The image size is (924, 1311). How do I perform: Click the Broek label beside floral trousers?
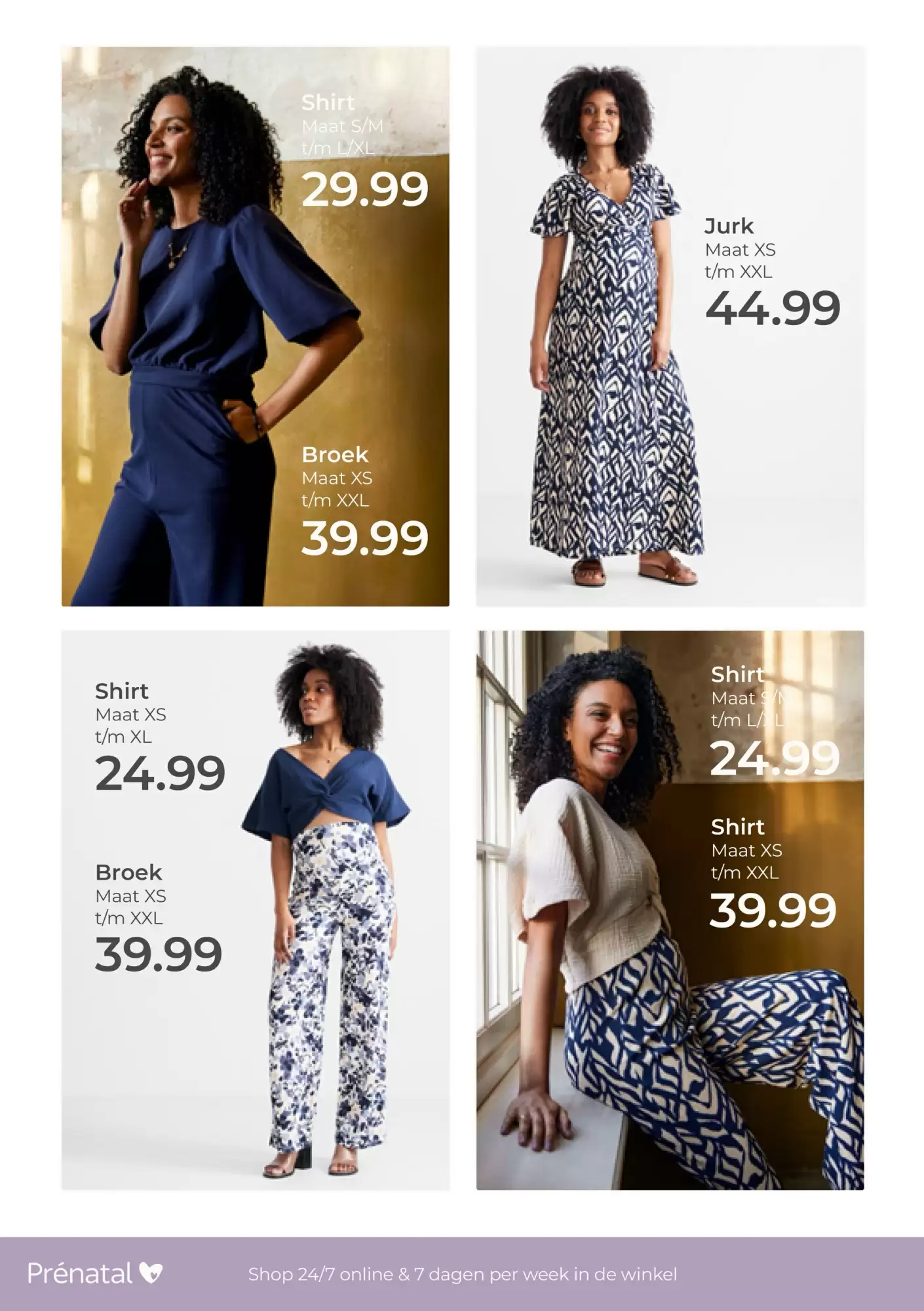point(128,872)
